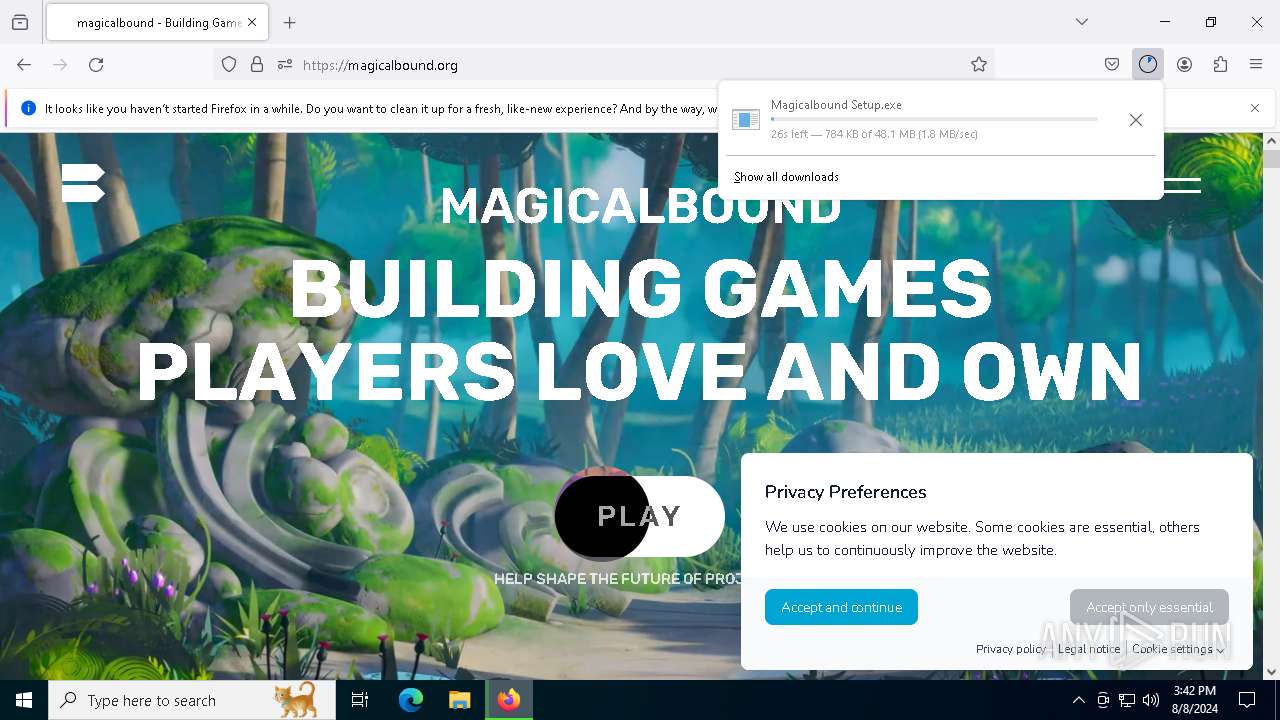Viewport: 1280px width, 720px height.
Task: Show hidden system tray icons
Action: coord(1078,700)
